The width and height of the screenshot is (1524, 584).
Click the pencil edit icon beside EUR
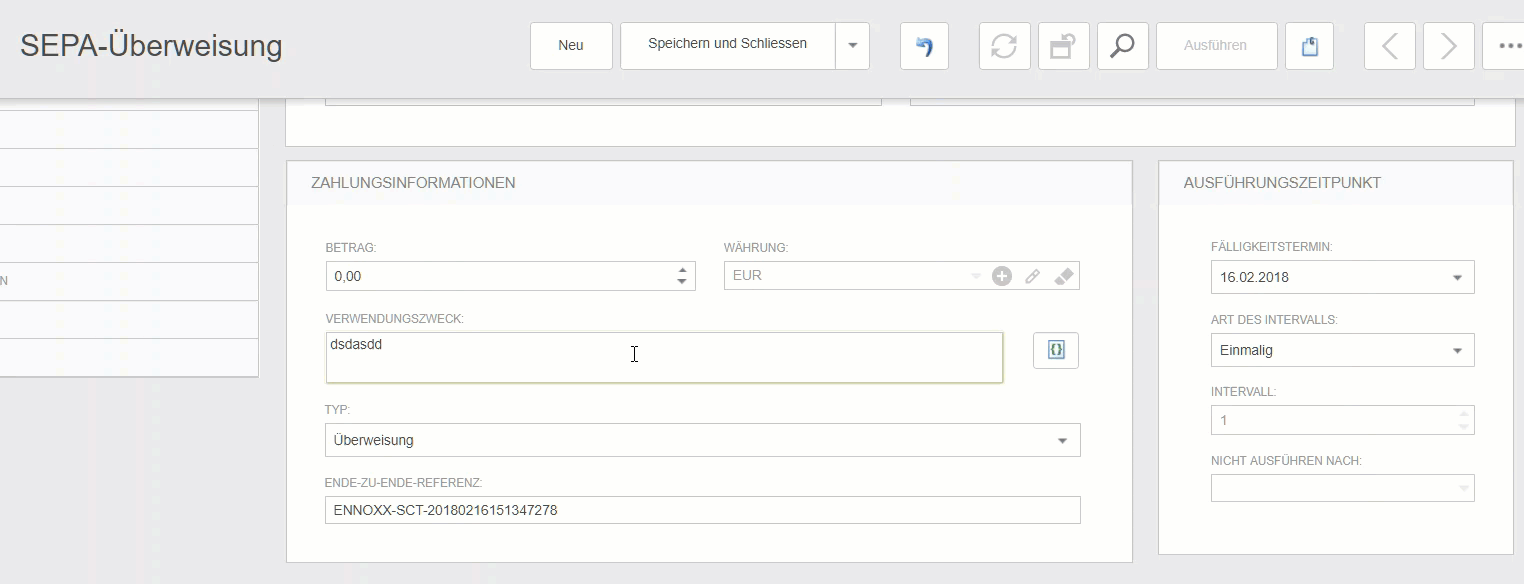coord(1033,276)
